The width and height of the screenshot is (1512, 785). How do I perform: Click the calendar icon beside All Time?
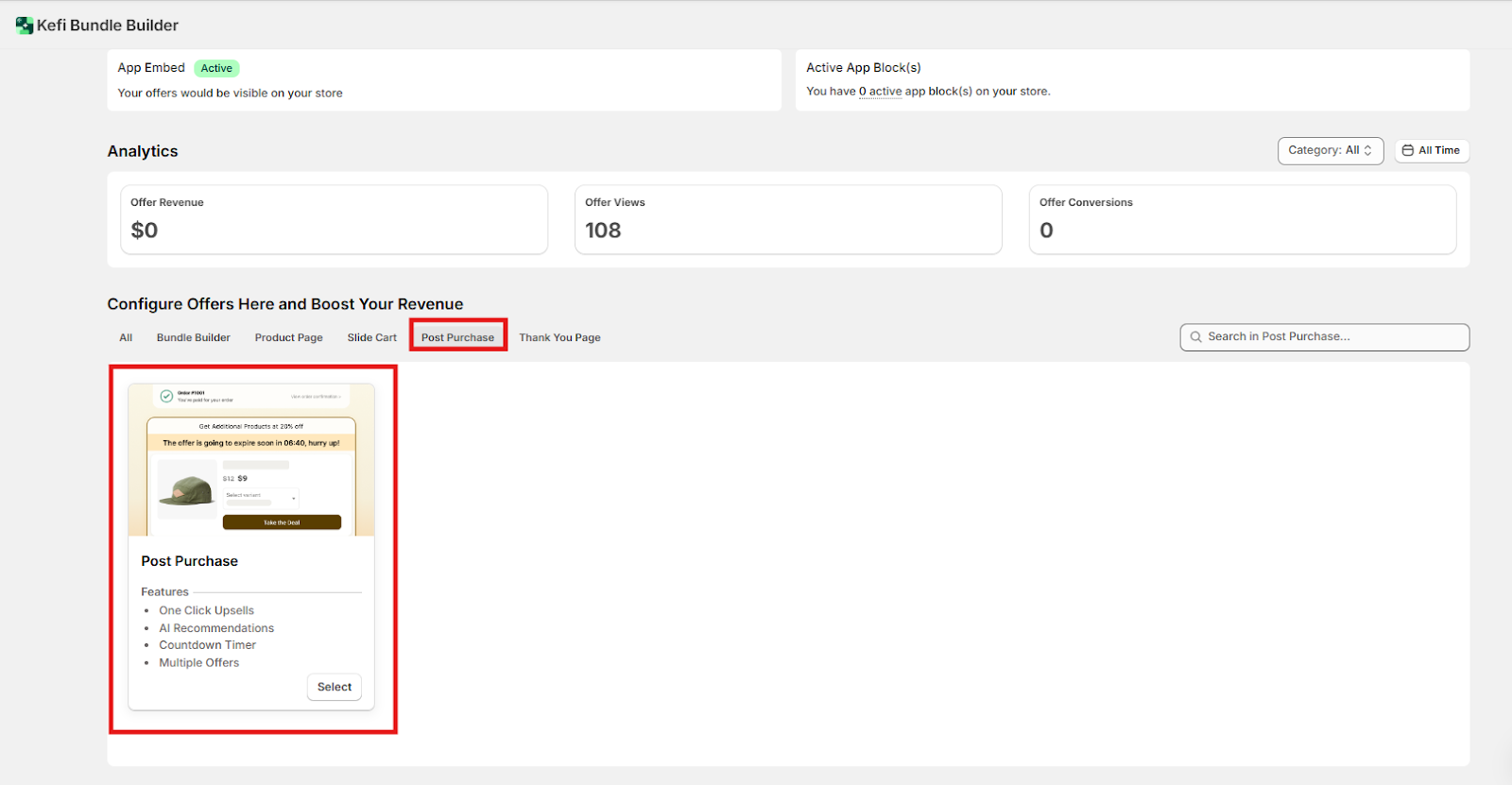[1407, 151]
